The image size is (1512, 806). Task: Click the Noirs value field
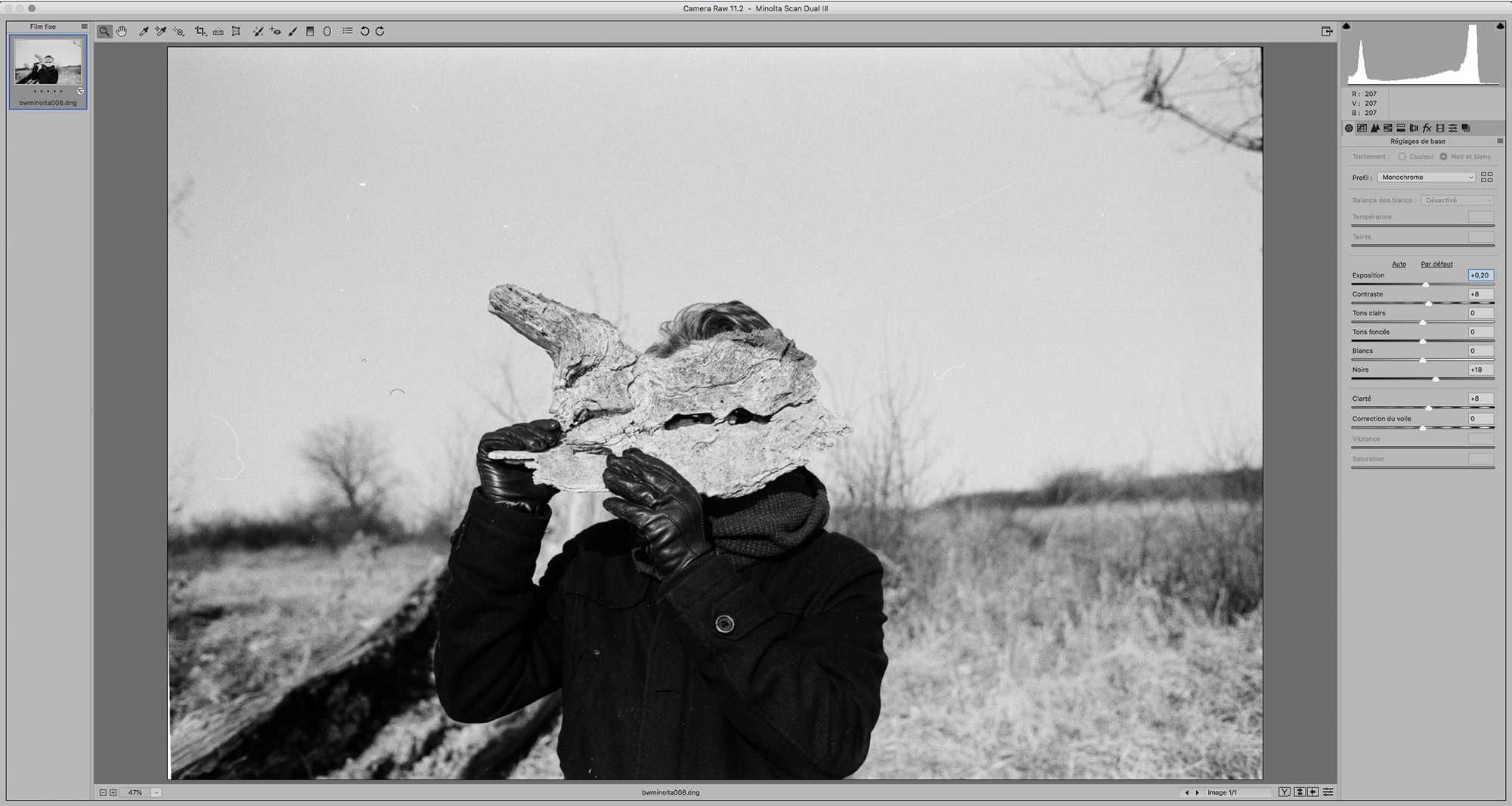click(1481, 370)
